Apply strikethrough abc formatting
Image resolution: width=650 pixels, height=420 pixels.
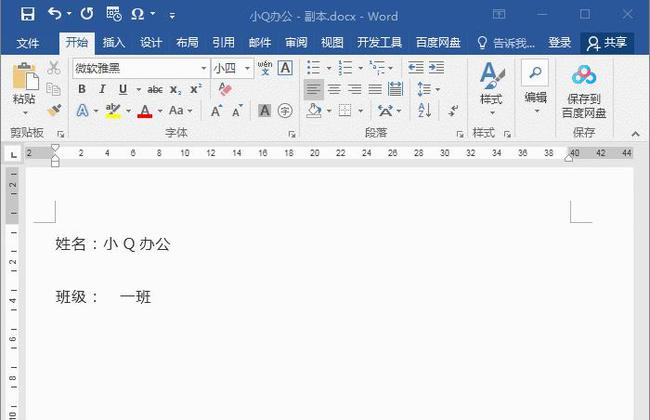point(155,90)
